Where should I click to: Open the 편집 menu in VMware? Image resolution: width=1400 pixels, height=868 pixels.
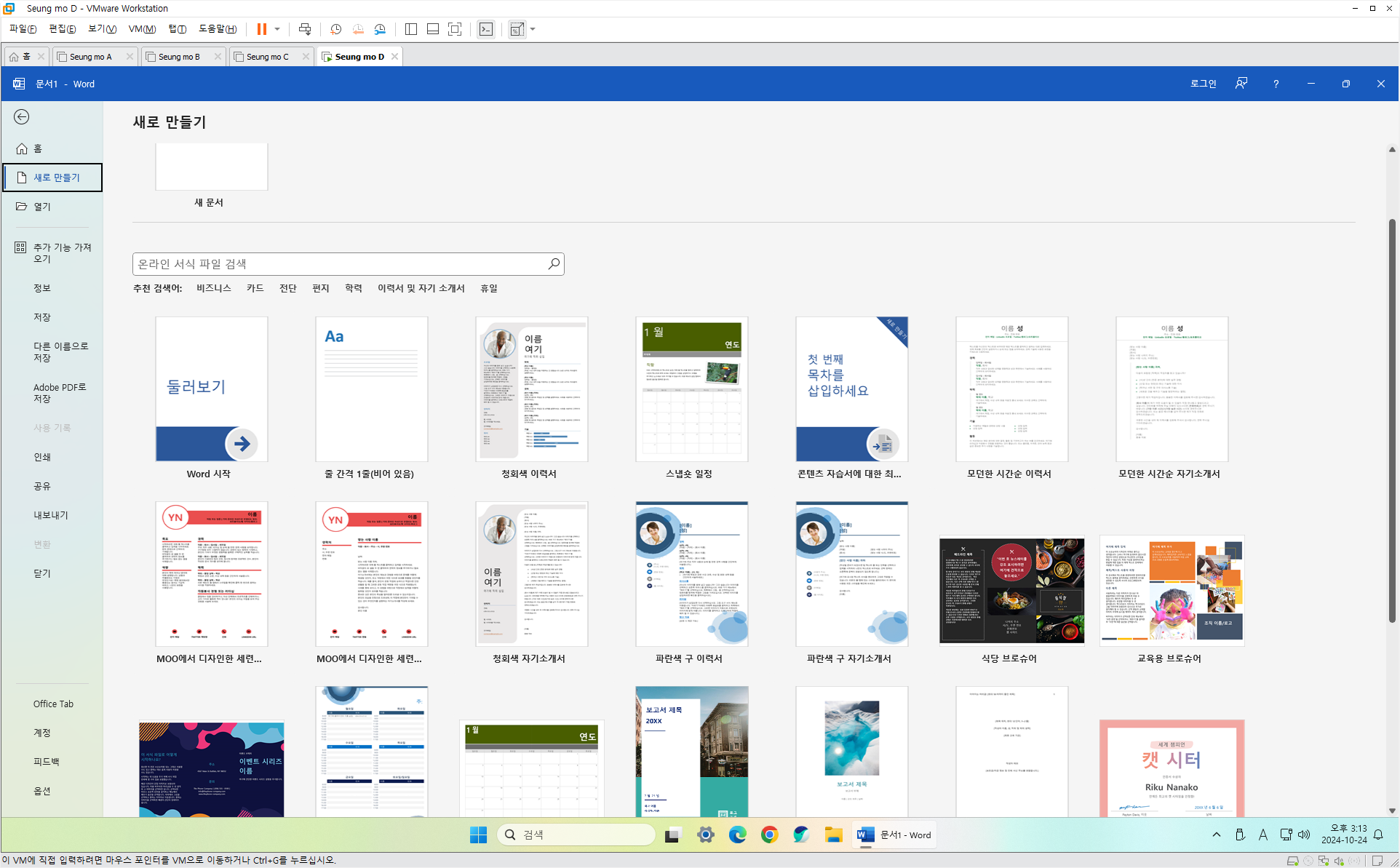click(62, 29)
